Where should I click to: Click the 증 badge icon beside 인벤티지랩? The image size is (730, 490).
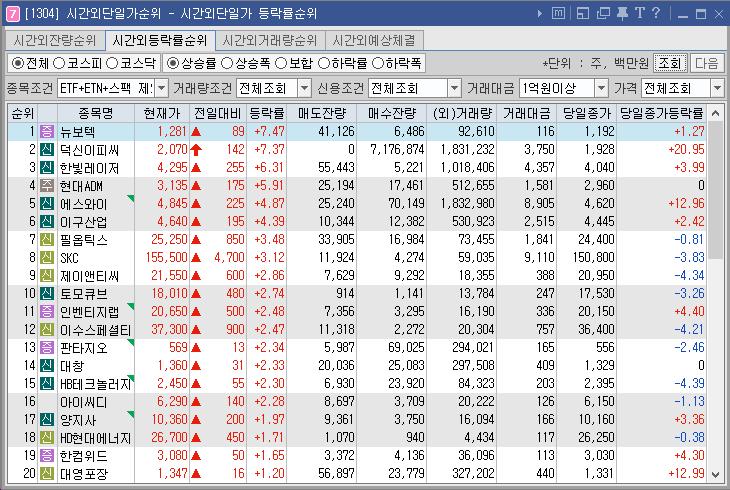[47, 312]
